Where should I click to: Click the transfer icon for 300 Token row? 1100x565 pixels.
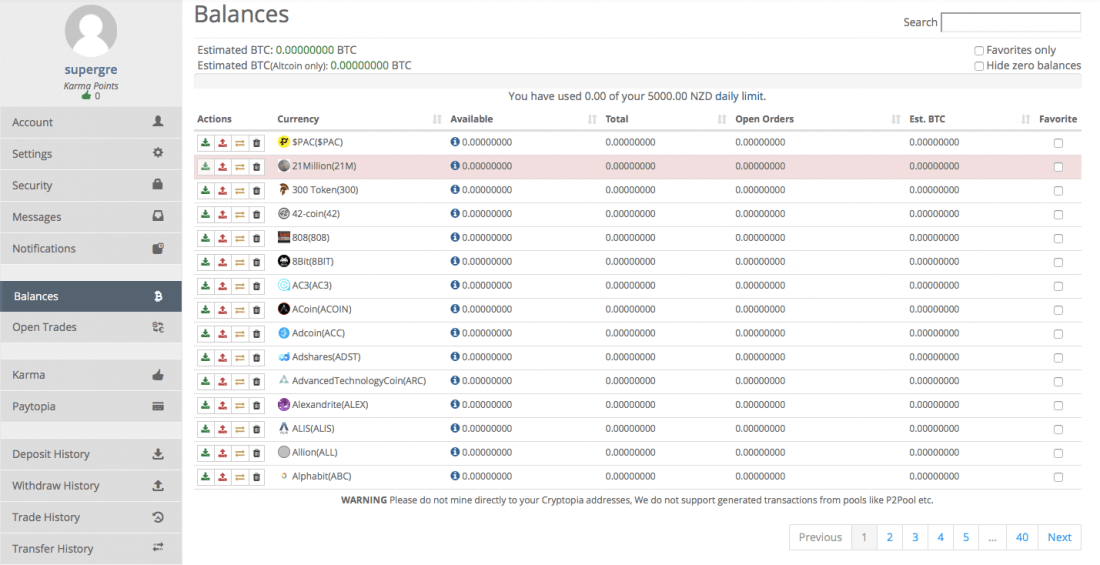[x=239, y=190]
